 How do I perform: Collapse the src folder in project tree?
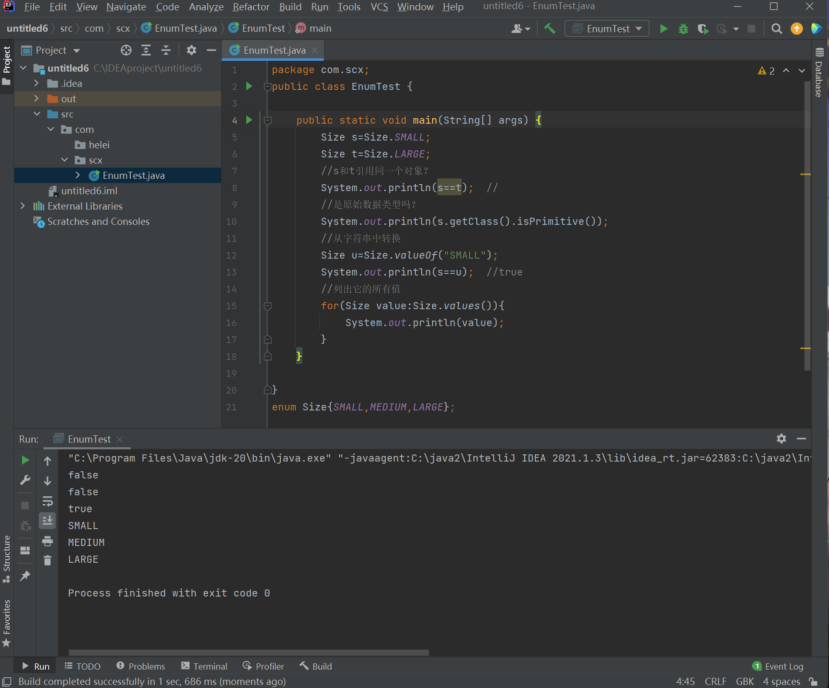(37, 115)
